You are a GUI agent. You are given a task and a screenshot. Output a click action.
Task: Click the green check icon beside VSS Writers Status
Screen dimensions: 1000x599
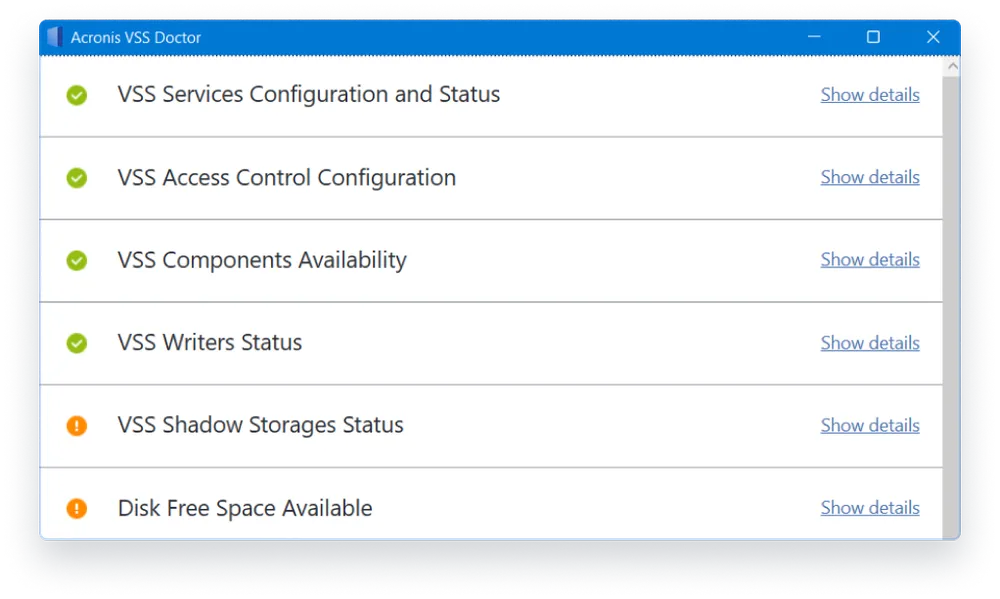tap(77, 343)
